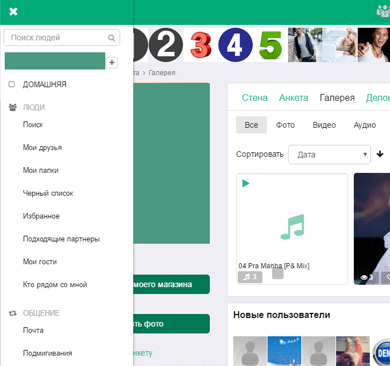The width and height of the screenshot is (390, 366).
Task: Click the моего магазина green button
Action: pyautogui.click(x=172, y=284)
